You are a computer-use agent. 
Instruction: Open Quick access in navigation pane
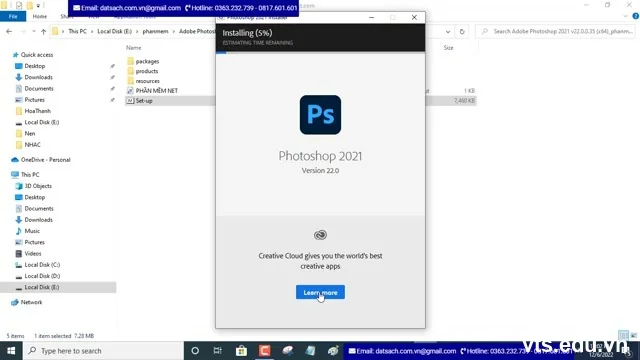[37, 55]
